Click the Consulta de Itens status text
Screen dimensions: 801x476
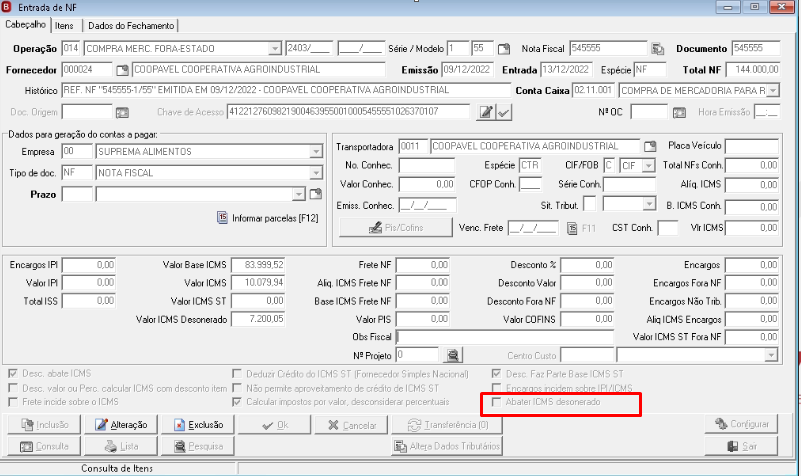[x=117, y=468]
